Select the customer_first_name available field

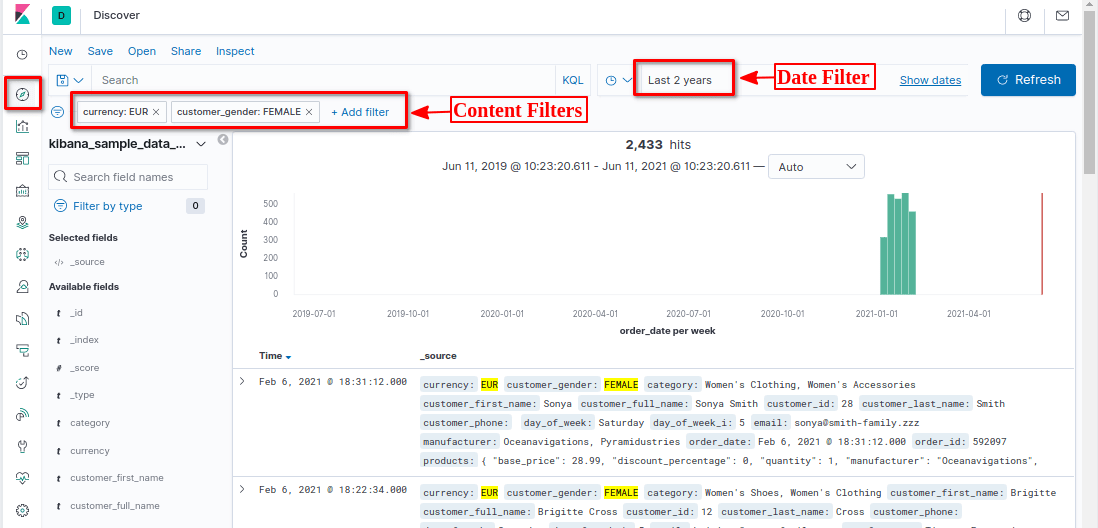tap(116, 478)
